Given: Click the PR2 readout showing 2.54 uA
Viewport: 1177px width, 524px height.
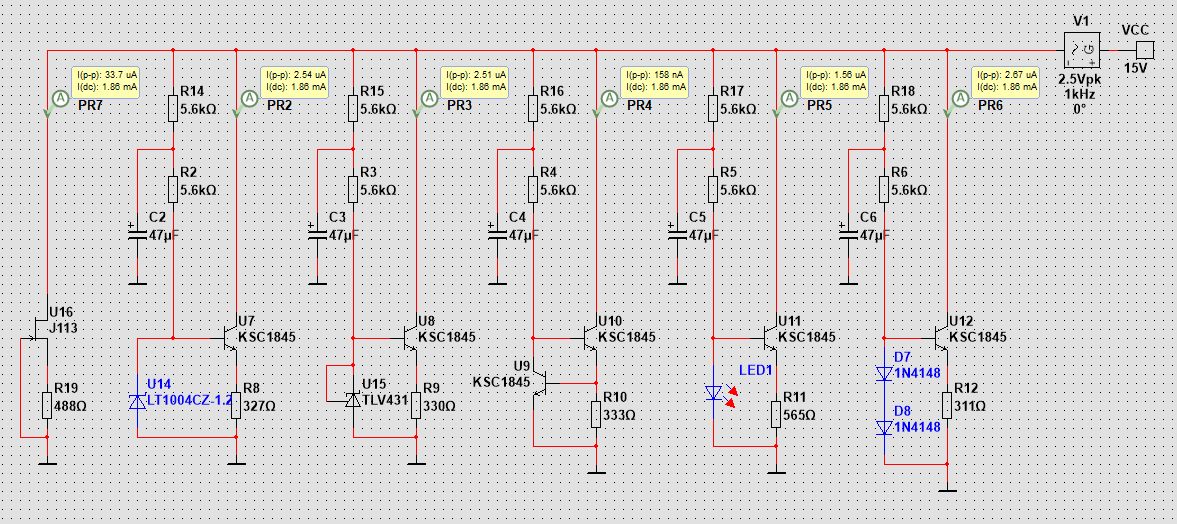Looking at the screenshot, I should (x=294, y=81).
